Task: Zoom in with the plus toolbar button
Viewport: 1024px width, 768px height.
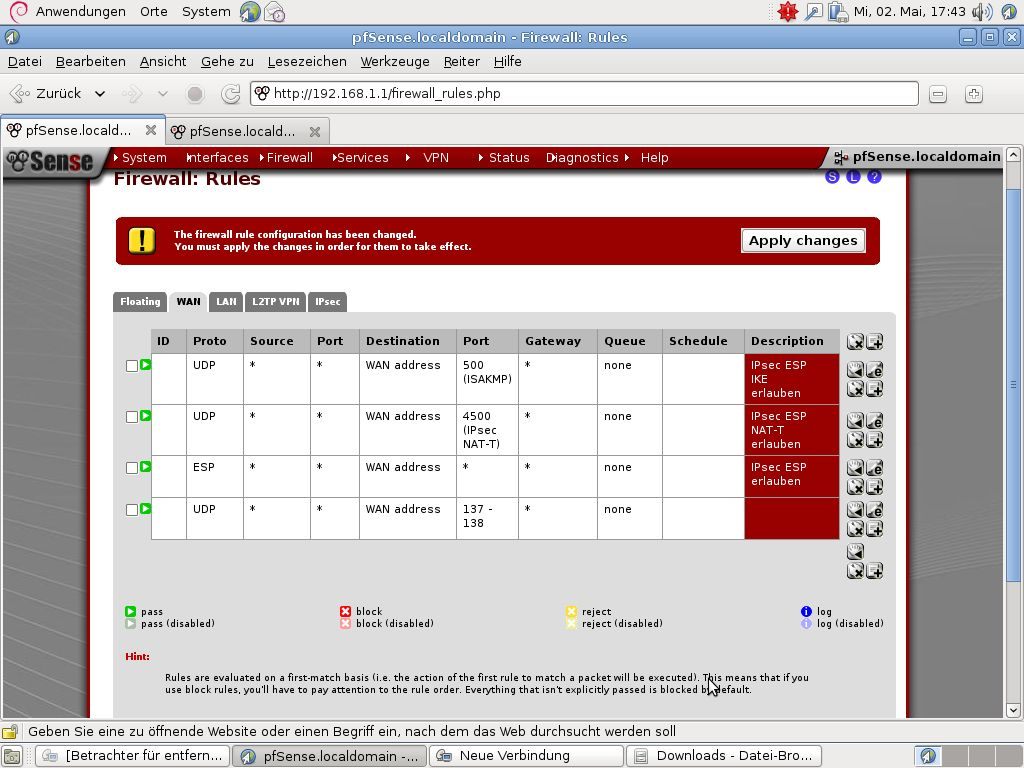Action: tap(974, 94)
